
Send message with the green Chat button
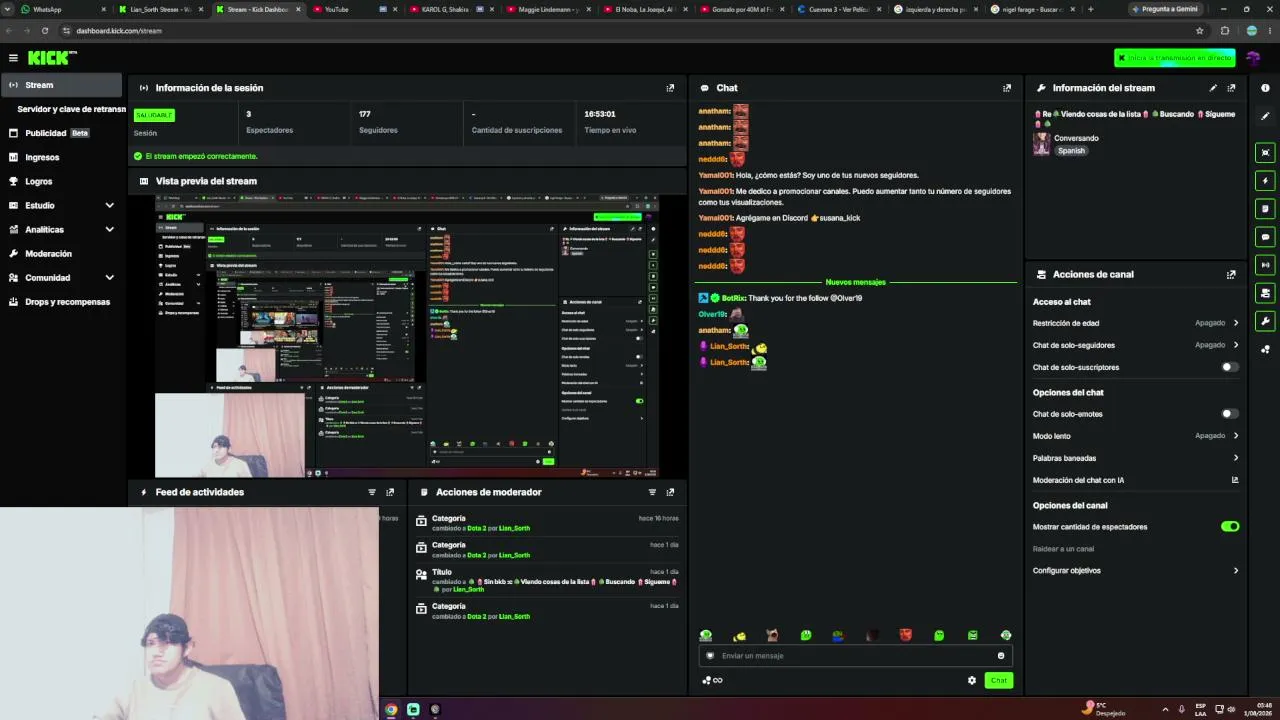(999, 680)
